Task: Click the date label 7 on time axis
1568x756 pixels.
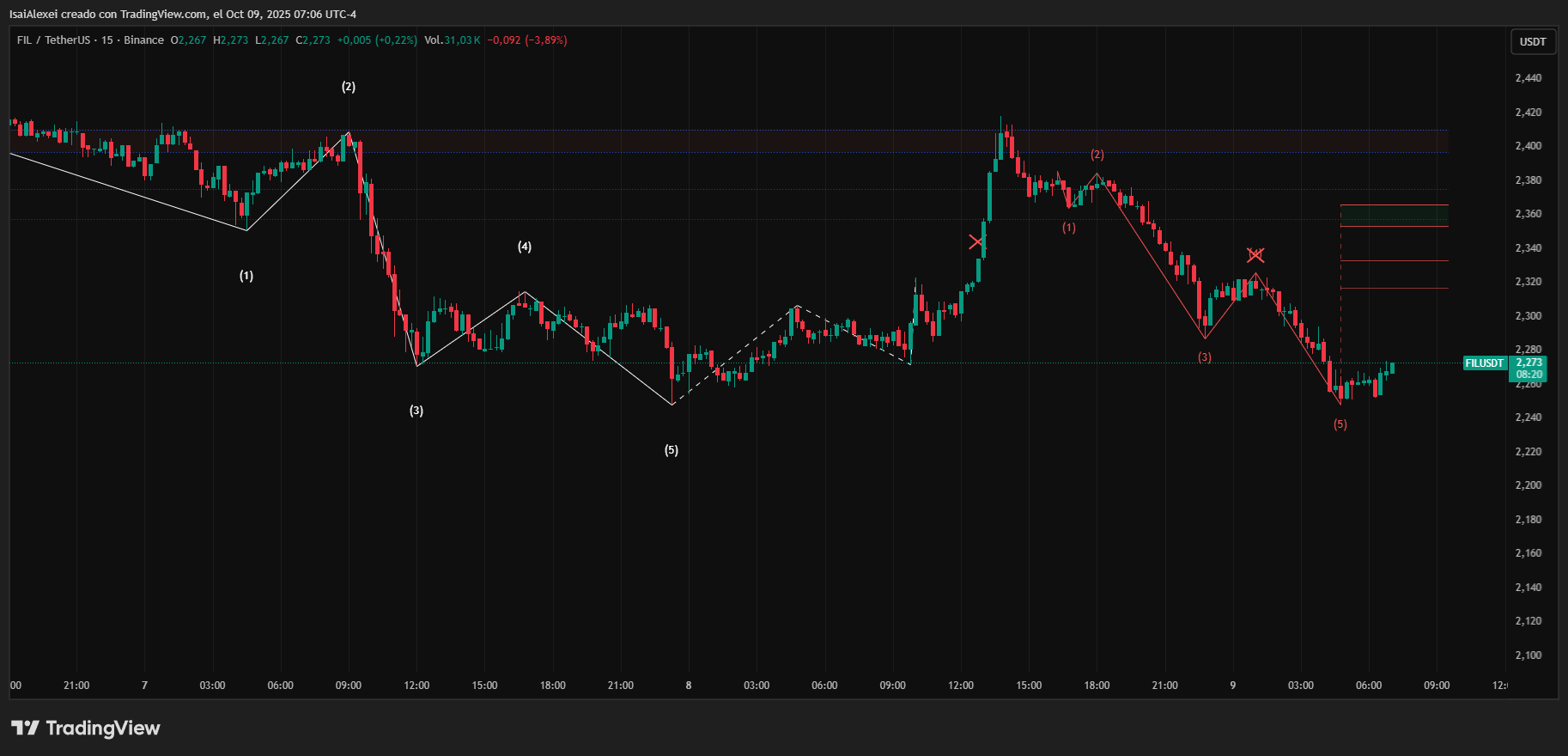Action: tap(144, 686)
